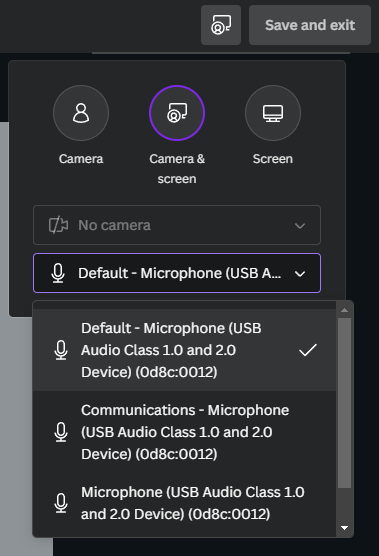The height and width of the screenshot is (556, 379).
Task: Click the Save and exit button
Action: 310,25
